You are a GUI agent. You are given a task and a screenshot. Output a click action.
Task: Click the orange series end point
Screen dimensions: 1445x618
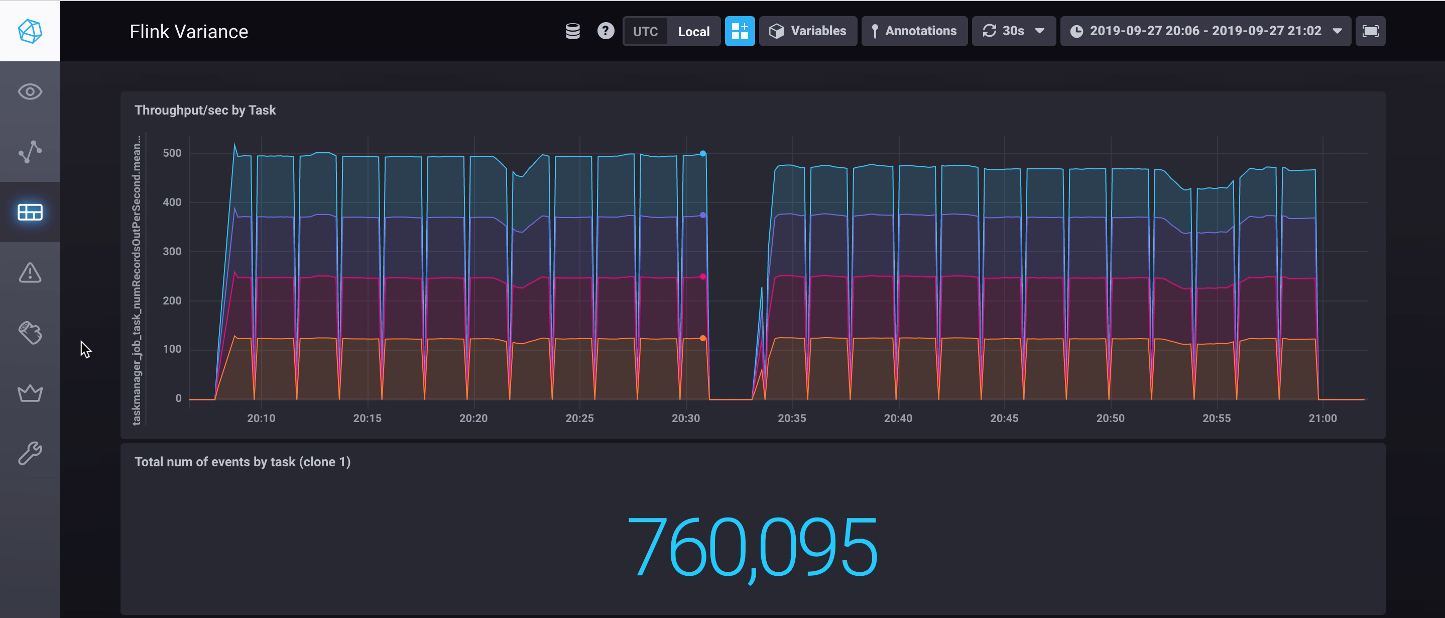[x=703, y=338]
